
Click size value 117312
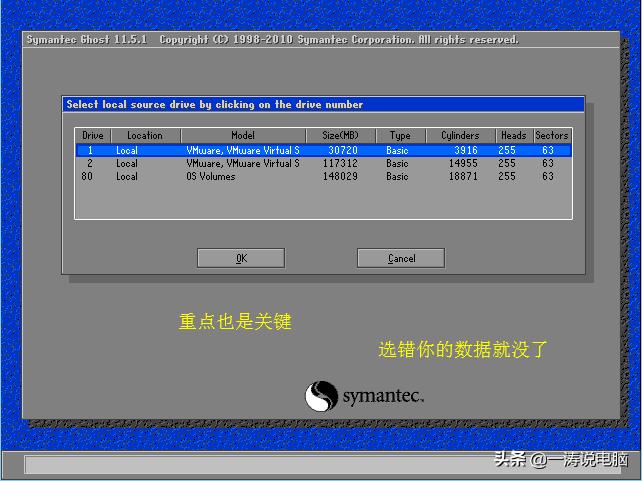[340, 163]
